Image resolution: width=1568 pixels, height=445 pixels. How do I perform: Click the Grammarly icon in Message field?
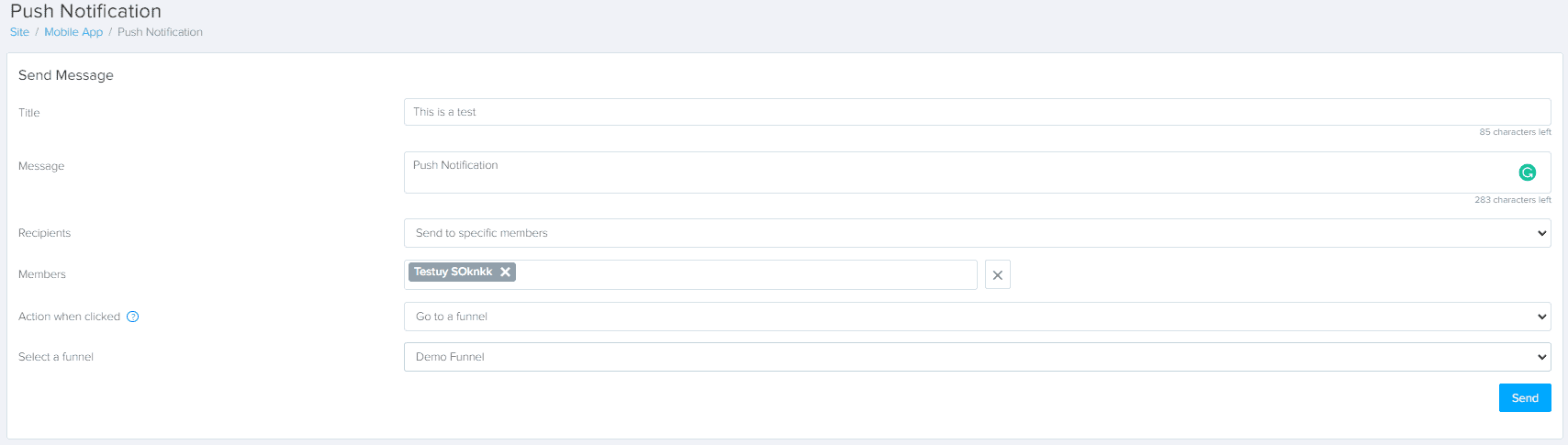pos(1527,172)
